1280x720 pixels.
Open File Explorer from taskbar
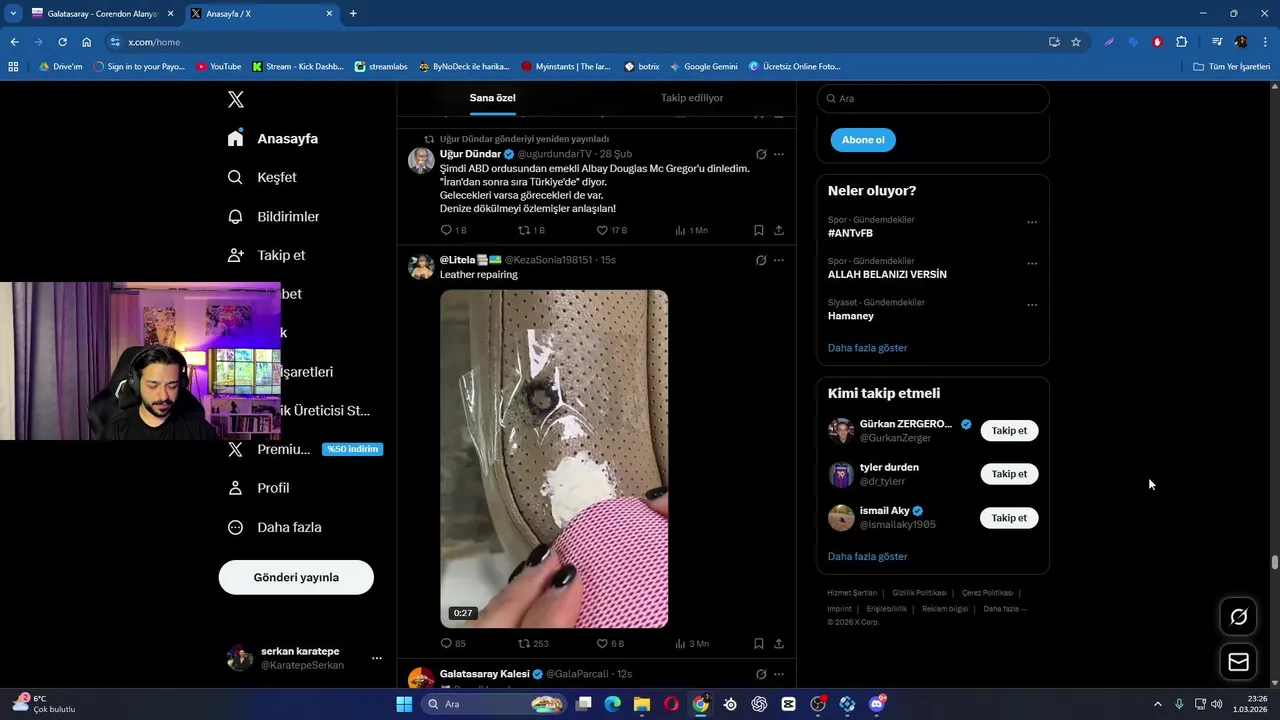pyautogui.click(x=642, y=704)
